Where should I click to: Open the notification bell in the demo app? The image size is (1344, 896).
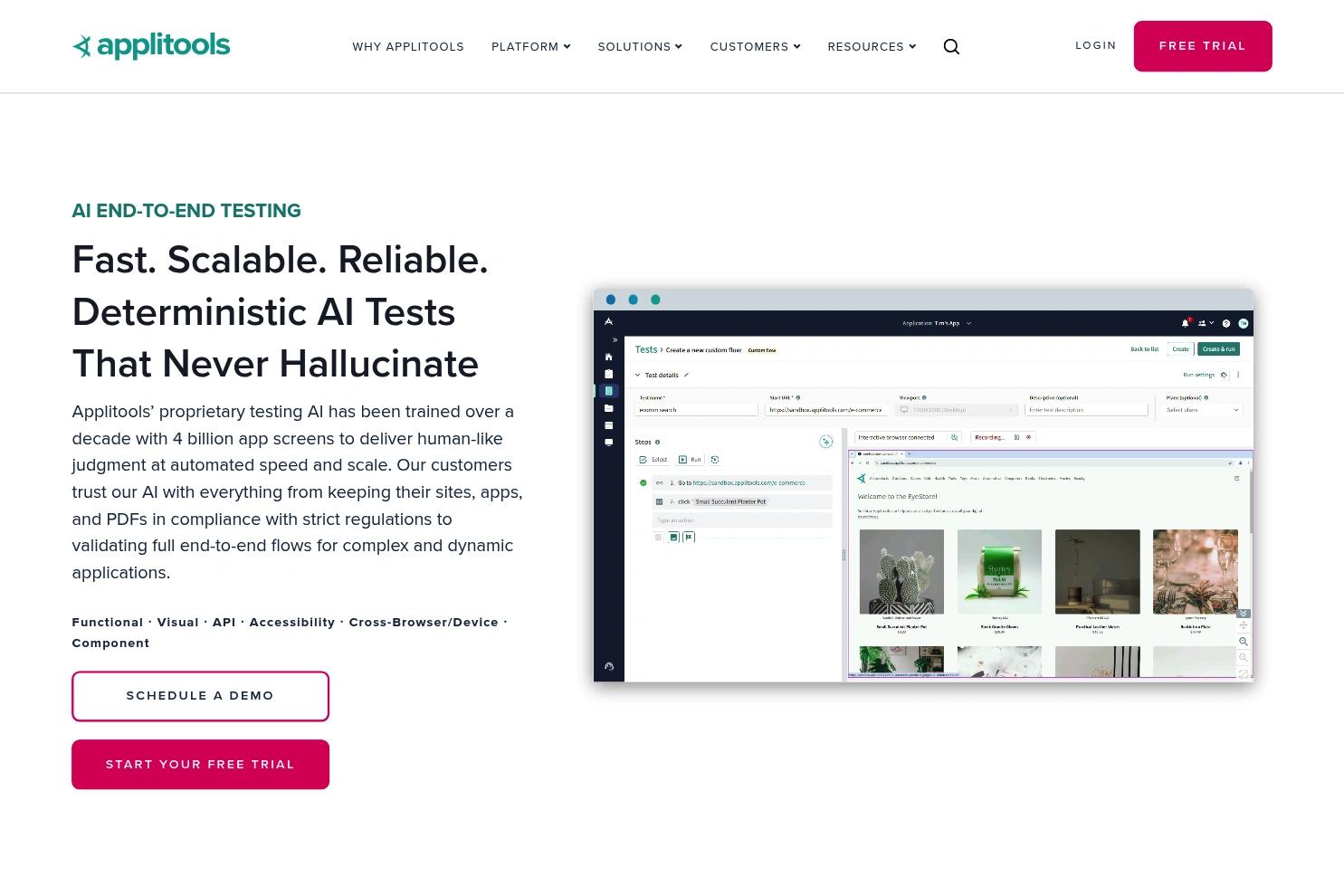1186,323
